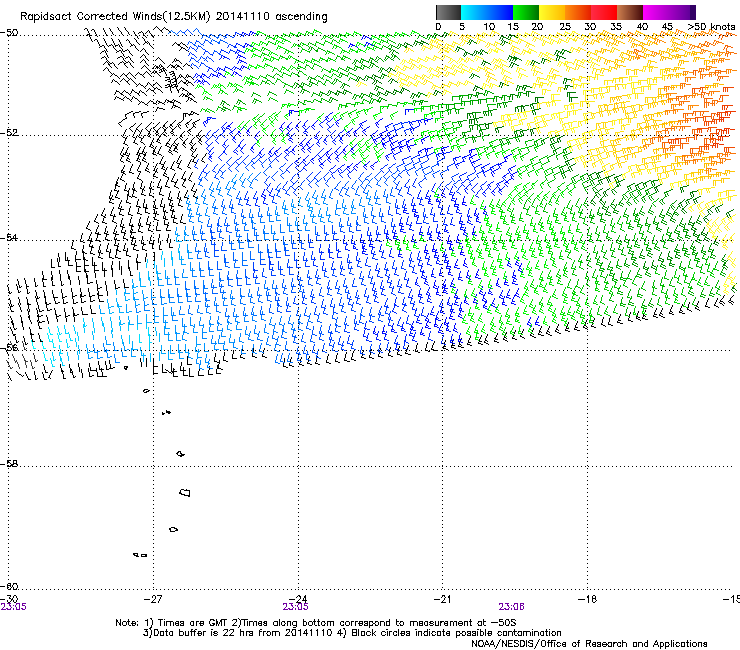Click the -27 longitude axis label
Viewport: 740px width, 650px height.
152,599
